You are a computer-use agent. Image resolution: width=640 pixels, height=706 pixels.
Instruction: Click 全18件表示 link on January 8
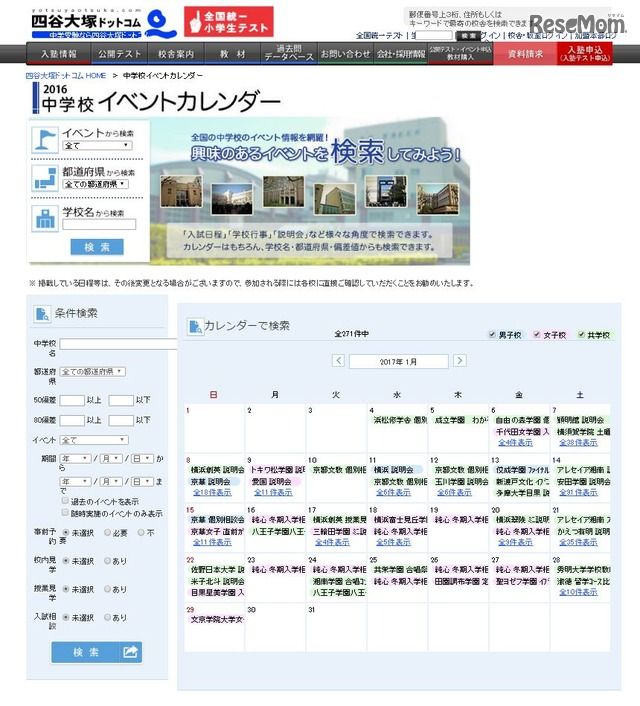tap(212, 493)
